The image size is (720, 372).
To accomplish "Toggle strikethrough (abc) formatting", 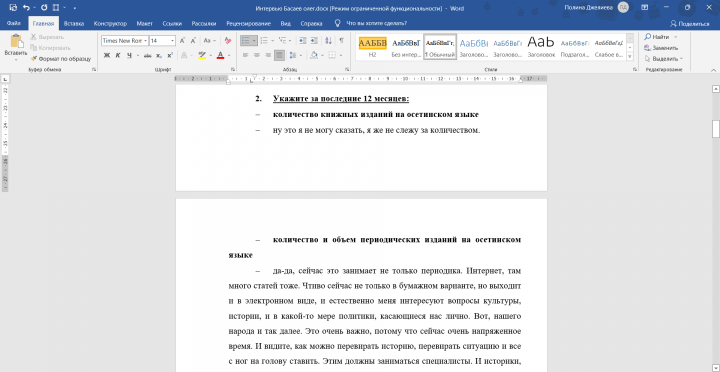I will pyautogui.click(x=147, y=55).
